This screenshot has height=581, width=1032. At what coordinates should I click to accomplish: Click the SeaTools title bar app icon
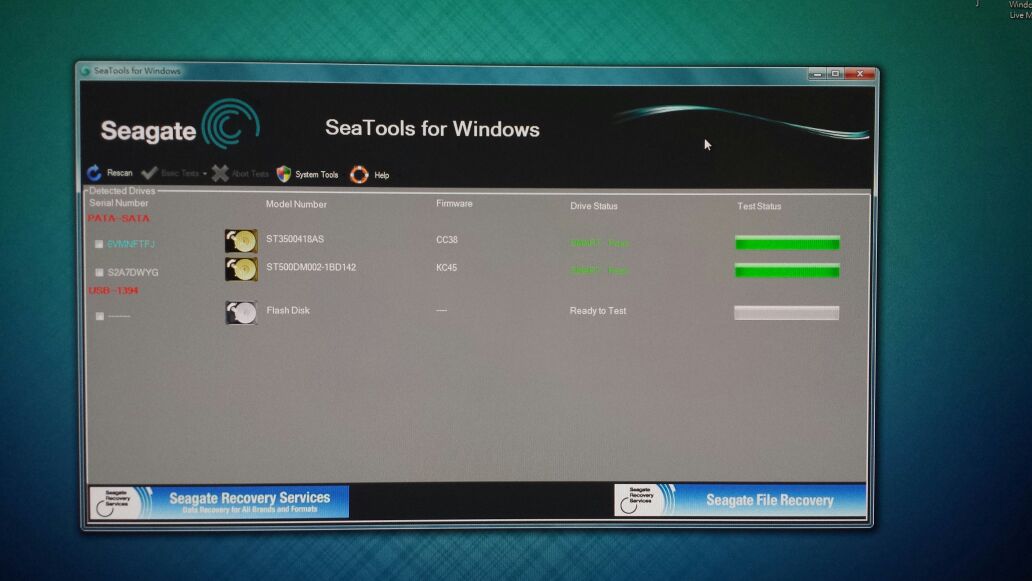coord(85,71)
